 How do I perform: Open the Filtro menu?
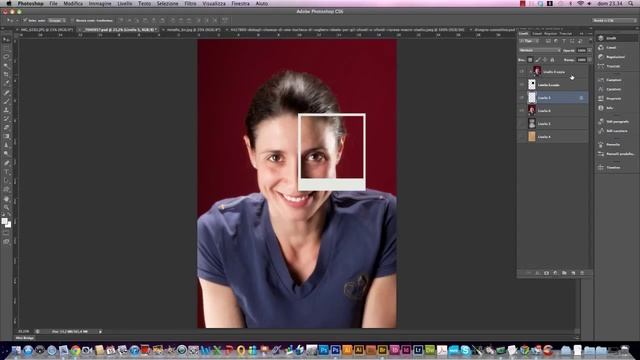[x=190, y=3]
